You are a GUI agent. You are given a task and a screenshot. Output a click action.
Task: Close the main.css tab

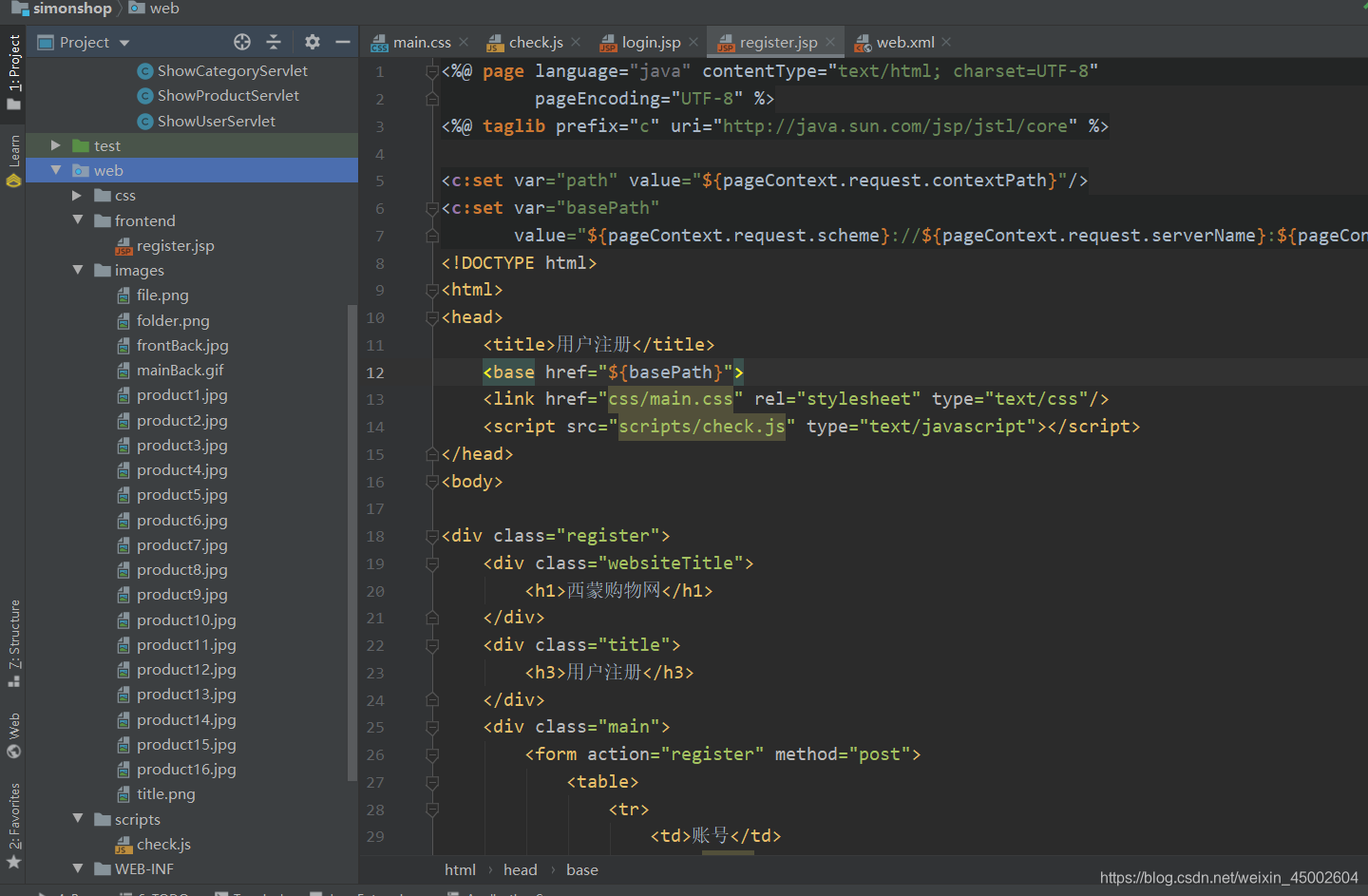click(x=464, y=42)
